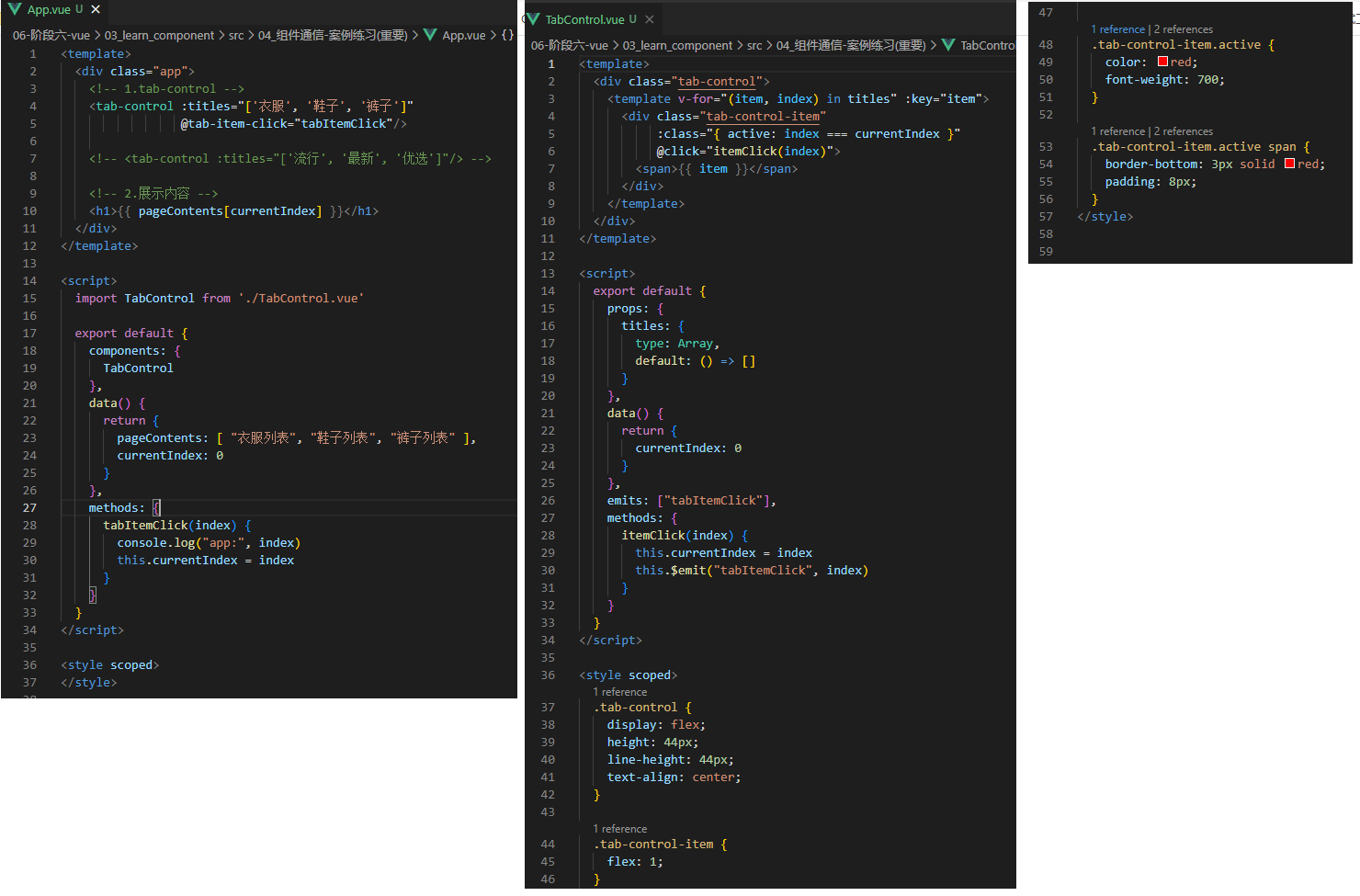Open red color swatch on the border-bottom line
1360x896 pixels.
[1289, 164]
